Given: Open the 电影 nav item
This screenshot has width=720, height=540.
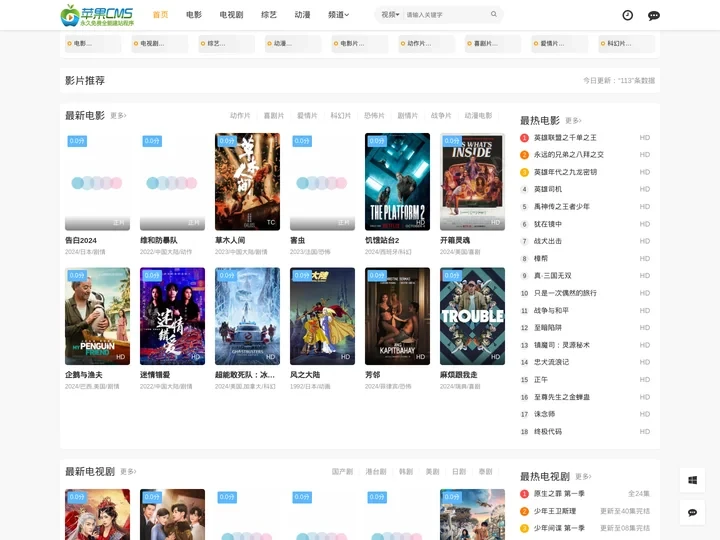Looking at the screenshot, I should tap(194, 15).
